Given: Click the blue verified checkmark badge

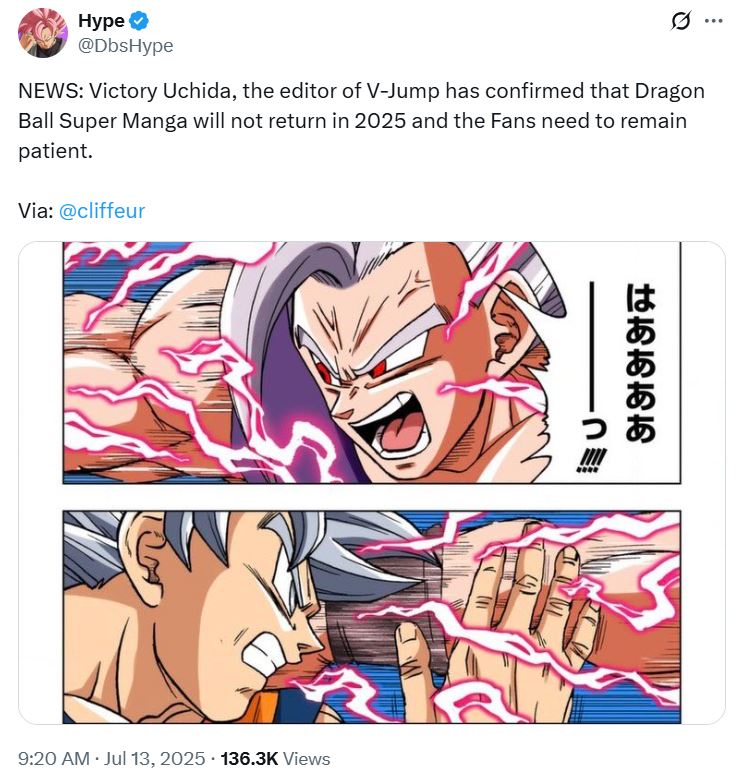Looking at the screenshot, I should (138, 21).
